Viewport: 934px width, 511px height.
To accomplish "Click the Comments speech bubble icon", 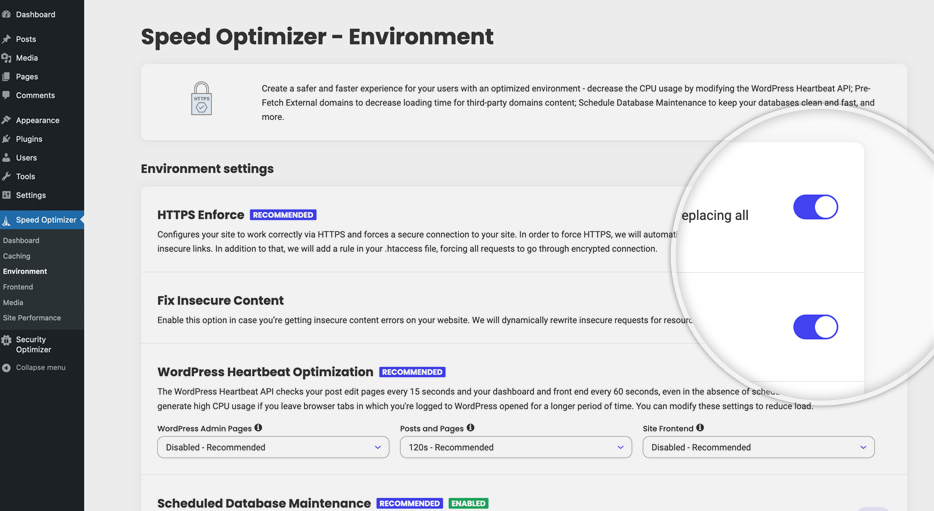I will coord(6,95).
